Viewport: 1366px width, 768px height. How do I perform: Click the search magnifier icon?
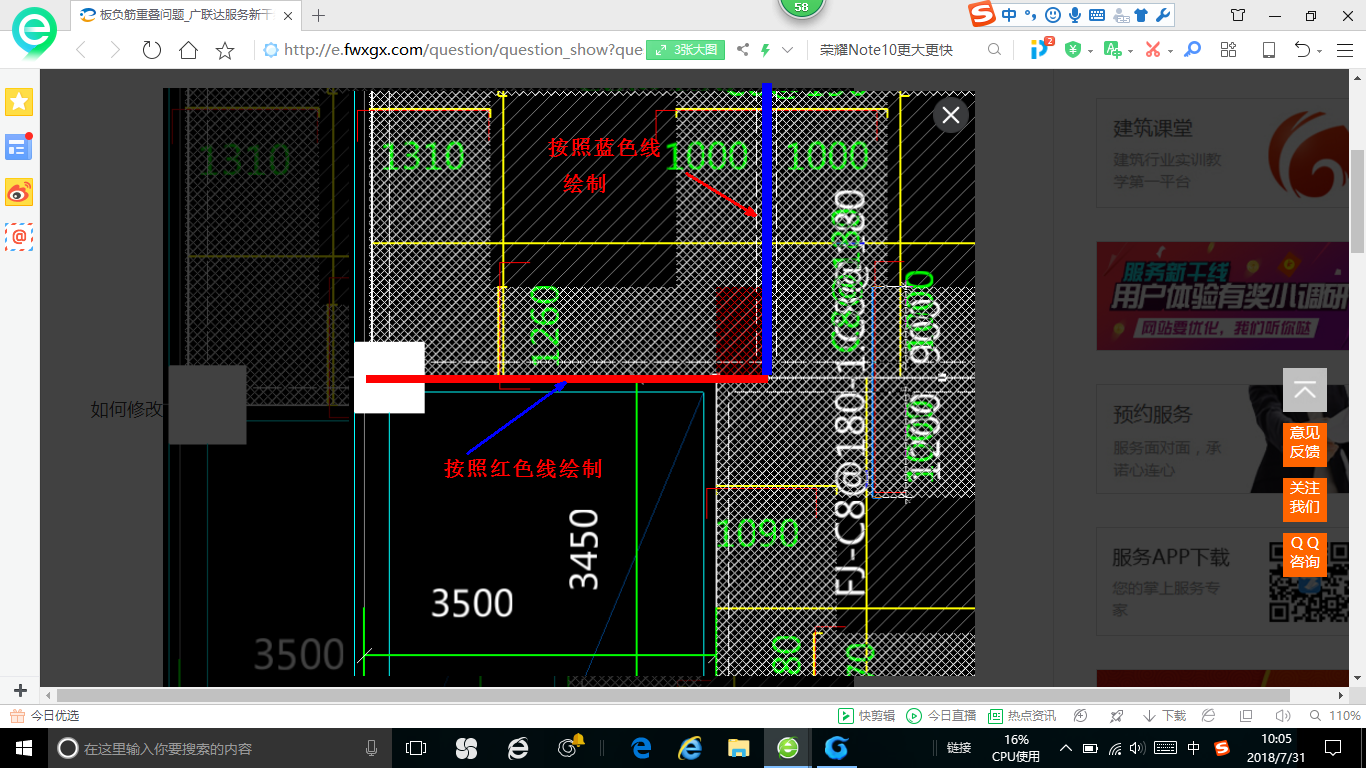pos(994,50)
